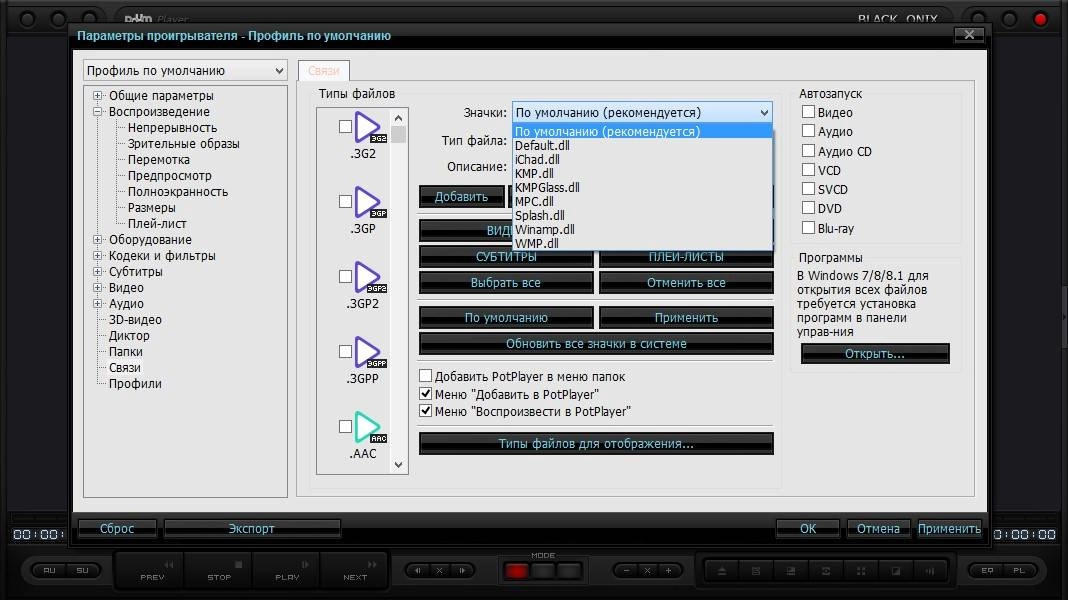This screenshot has height=600, width=1068.
Task: Select KMPGlass.dll from icons list
Action: tap(642, 187)
